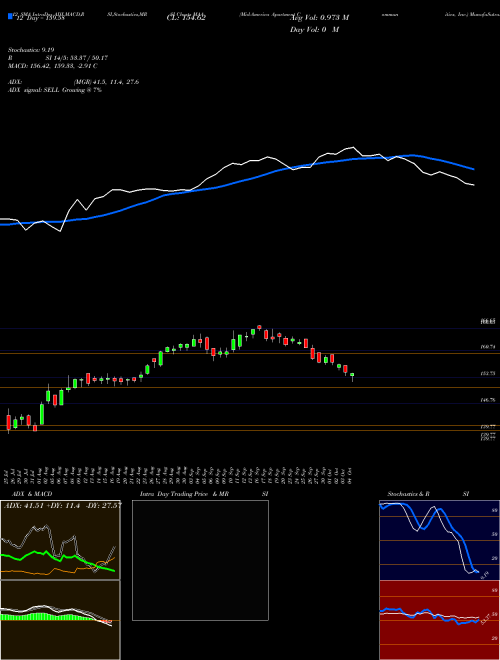Click the 146.76 price axis label
Screen dimensions: 500x660
click(487, 400)
